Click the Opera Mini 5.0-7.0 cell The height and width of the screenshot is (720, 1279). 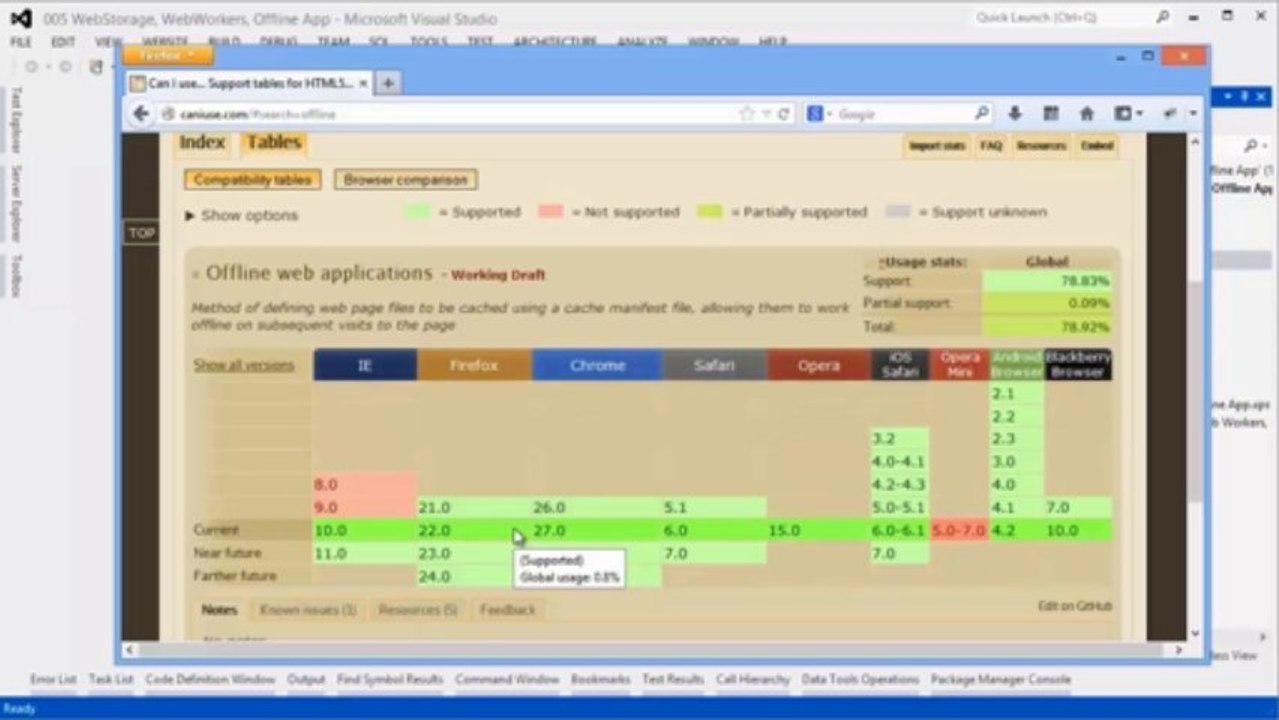(959, 530)
